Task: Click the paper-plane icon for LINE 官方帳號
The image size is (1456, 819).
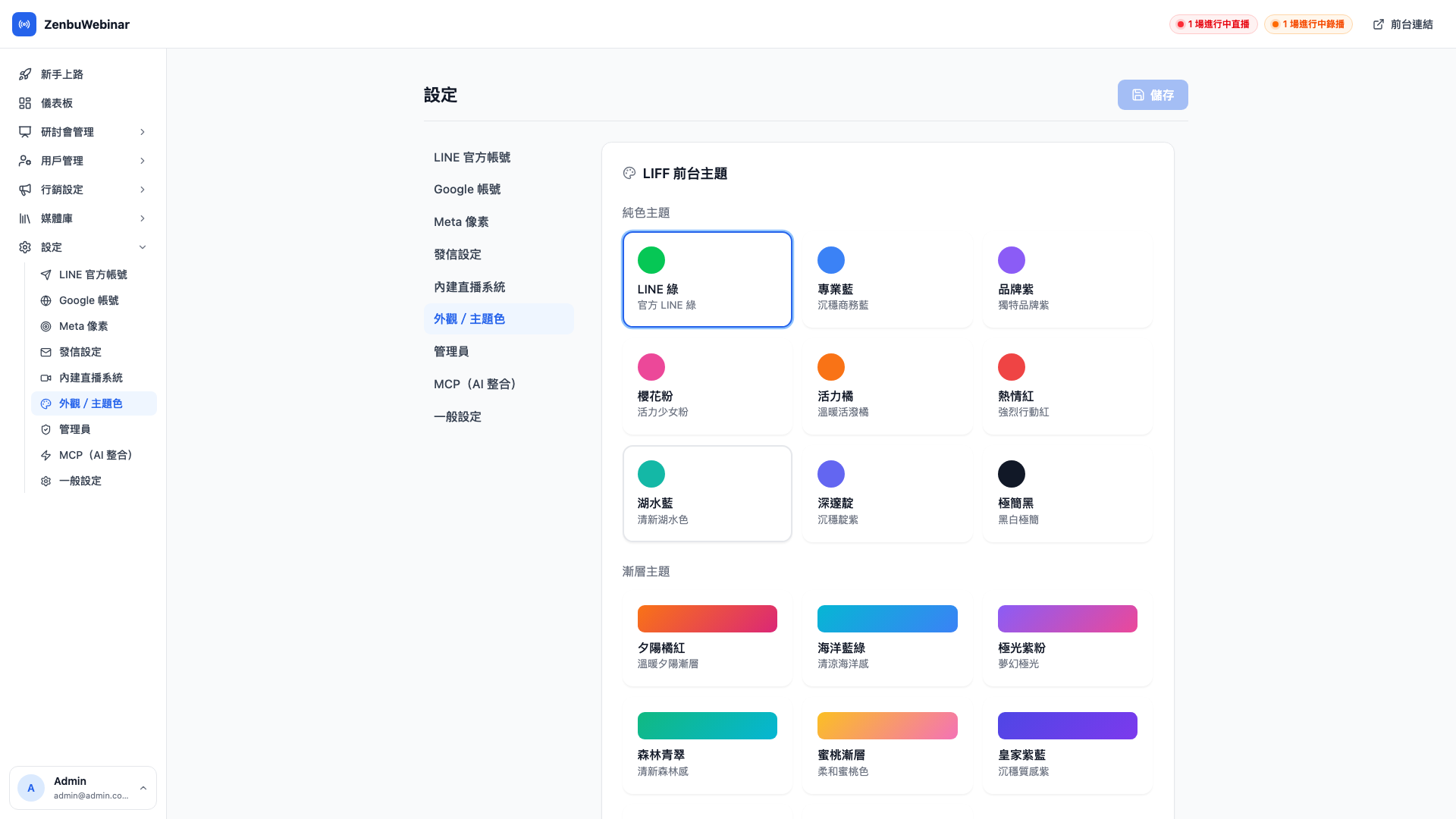Action: click(45, 275)
